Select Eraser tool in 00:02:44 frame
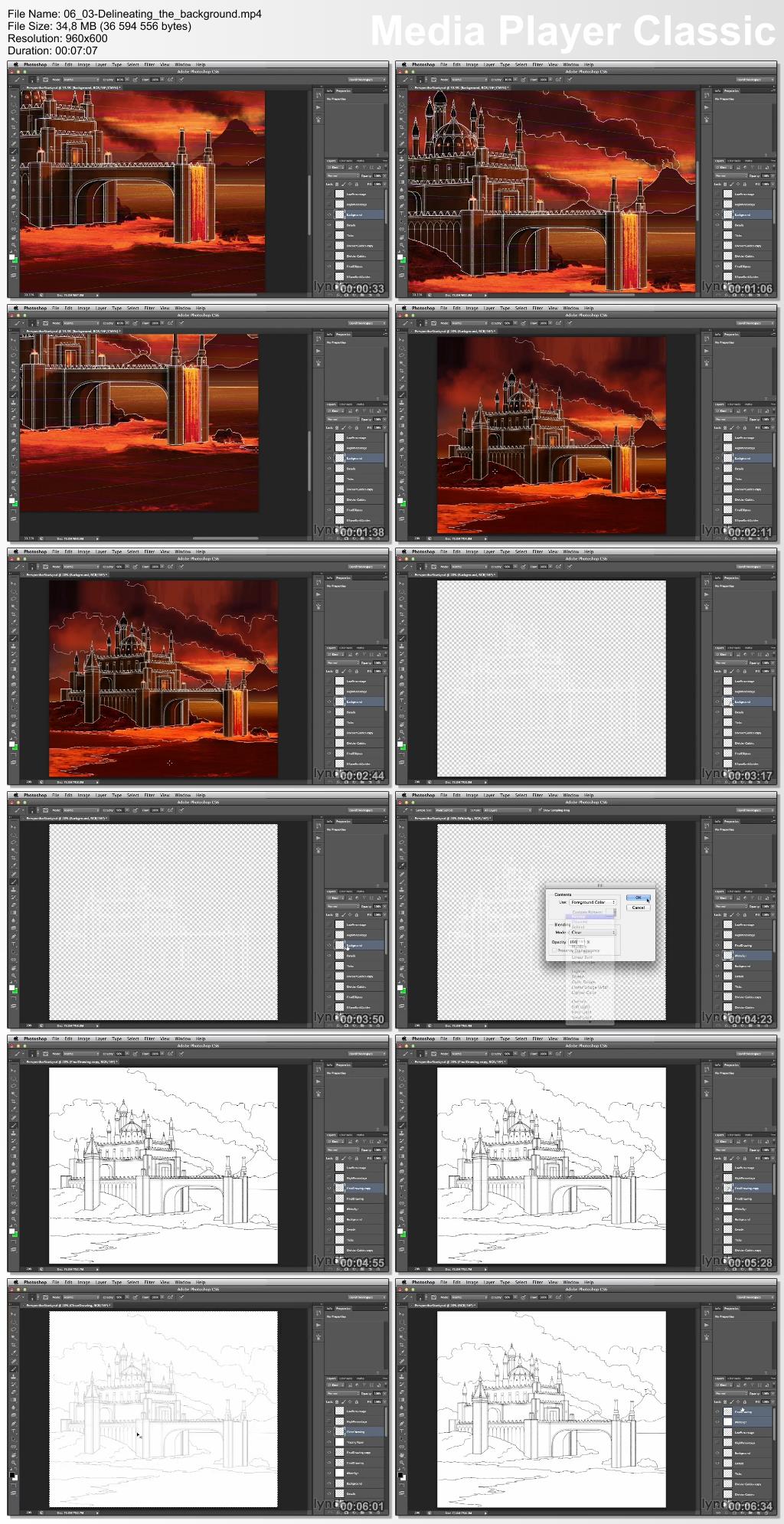784x1524 pixels. coord(13,661)
